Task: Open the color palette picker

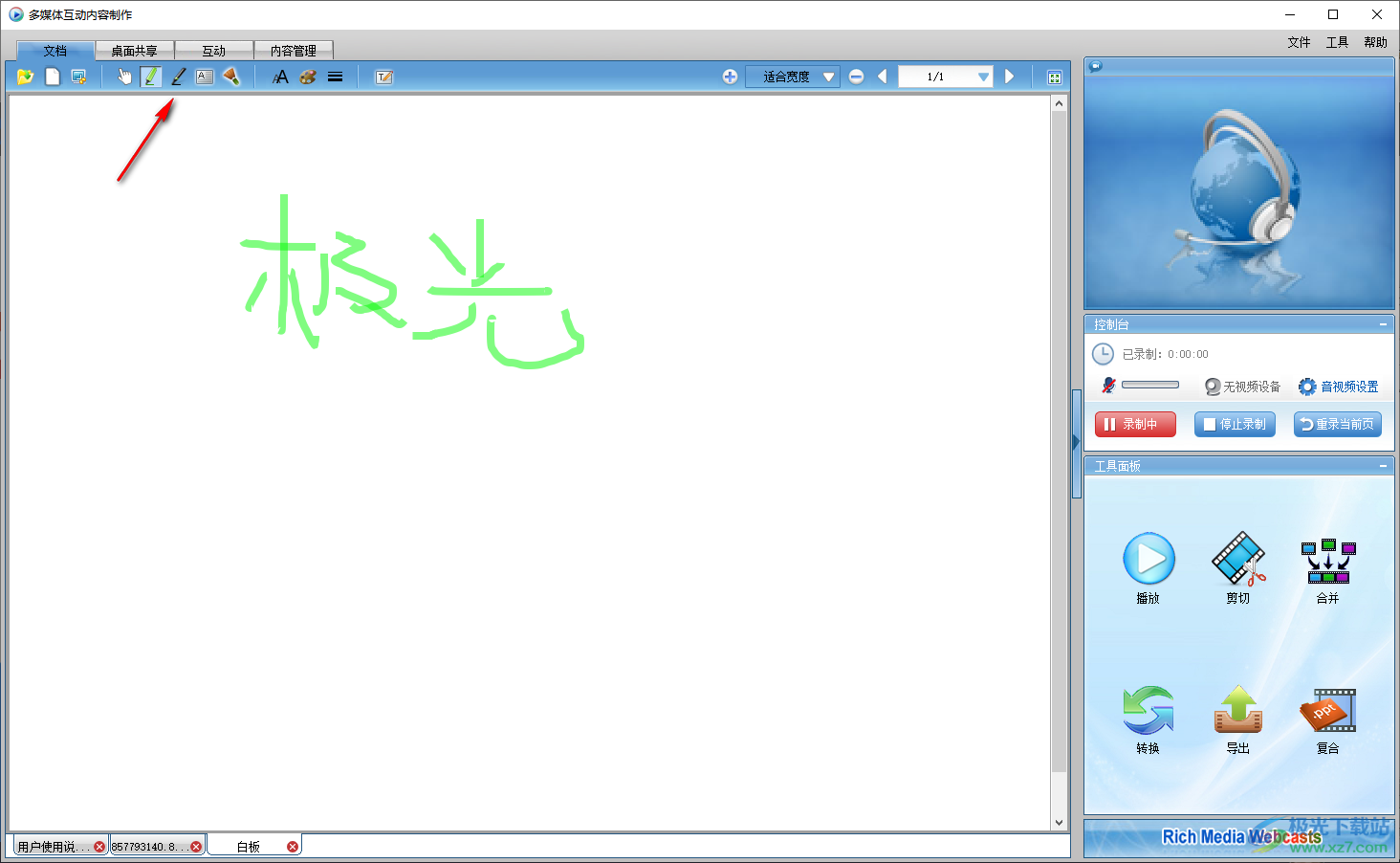Action: click(x=307, y=77)
